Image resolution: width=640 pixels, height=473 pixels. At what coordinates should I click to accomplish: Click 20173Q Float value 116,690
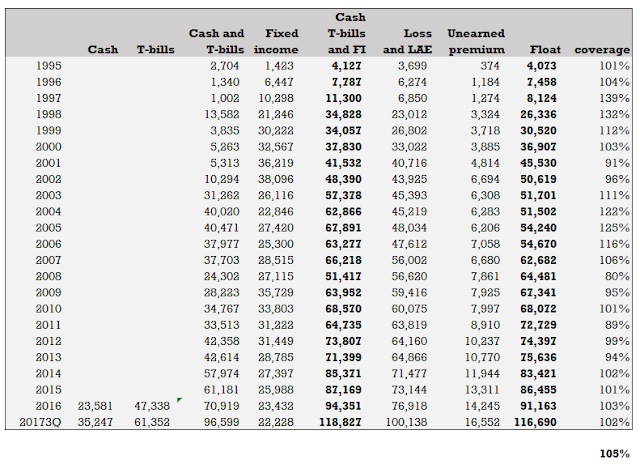click(535, 422)
